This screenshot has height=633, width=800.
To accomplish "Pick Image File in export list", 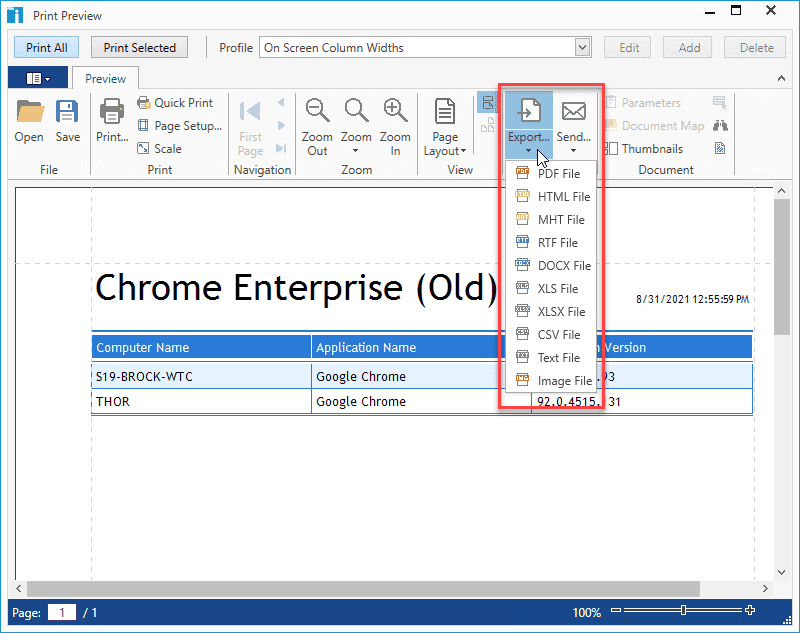I will pos(551,380).
